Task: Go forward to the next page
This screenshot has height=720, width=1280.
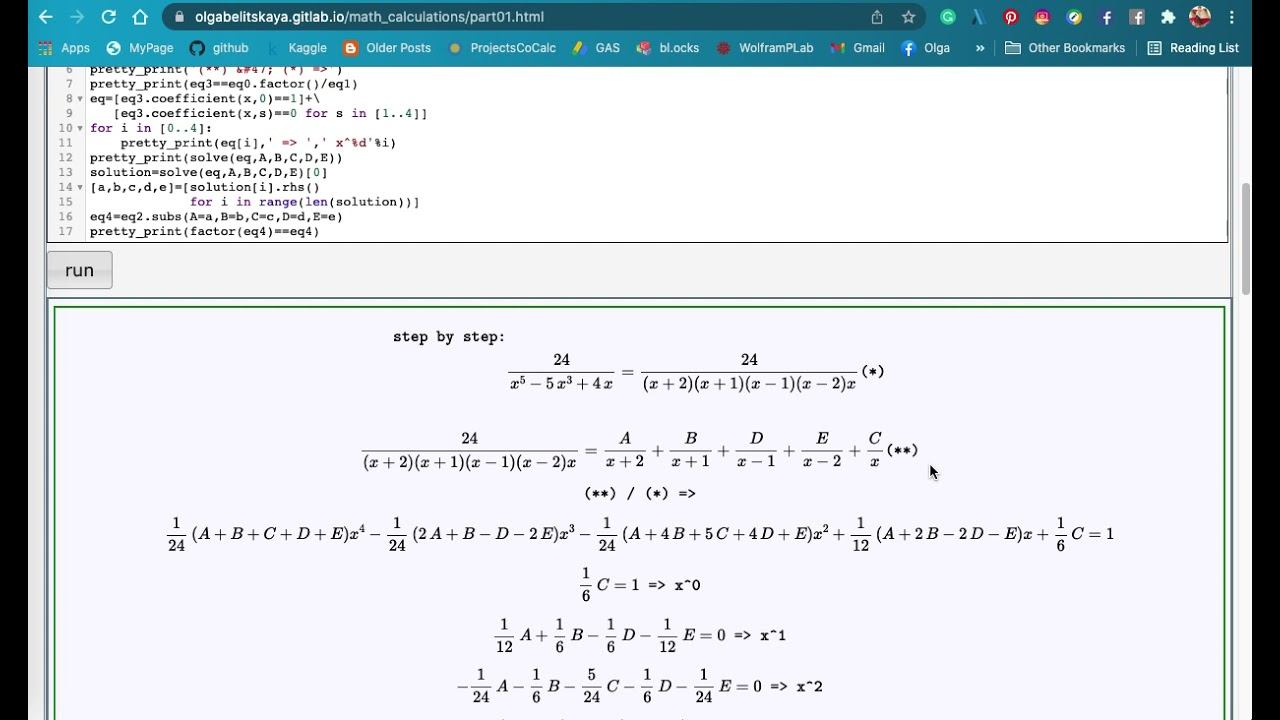Action: click(x=77, y=17)
